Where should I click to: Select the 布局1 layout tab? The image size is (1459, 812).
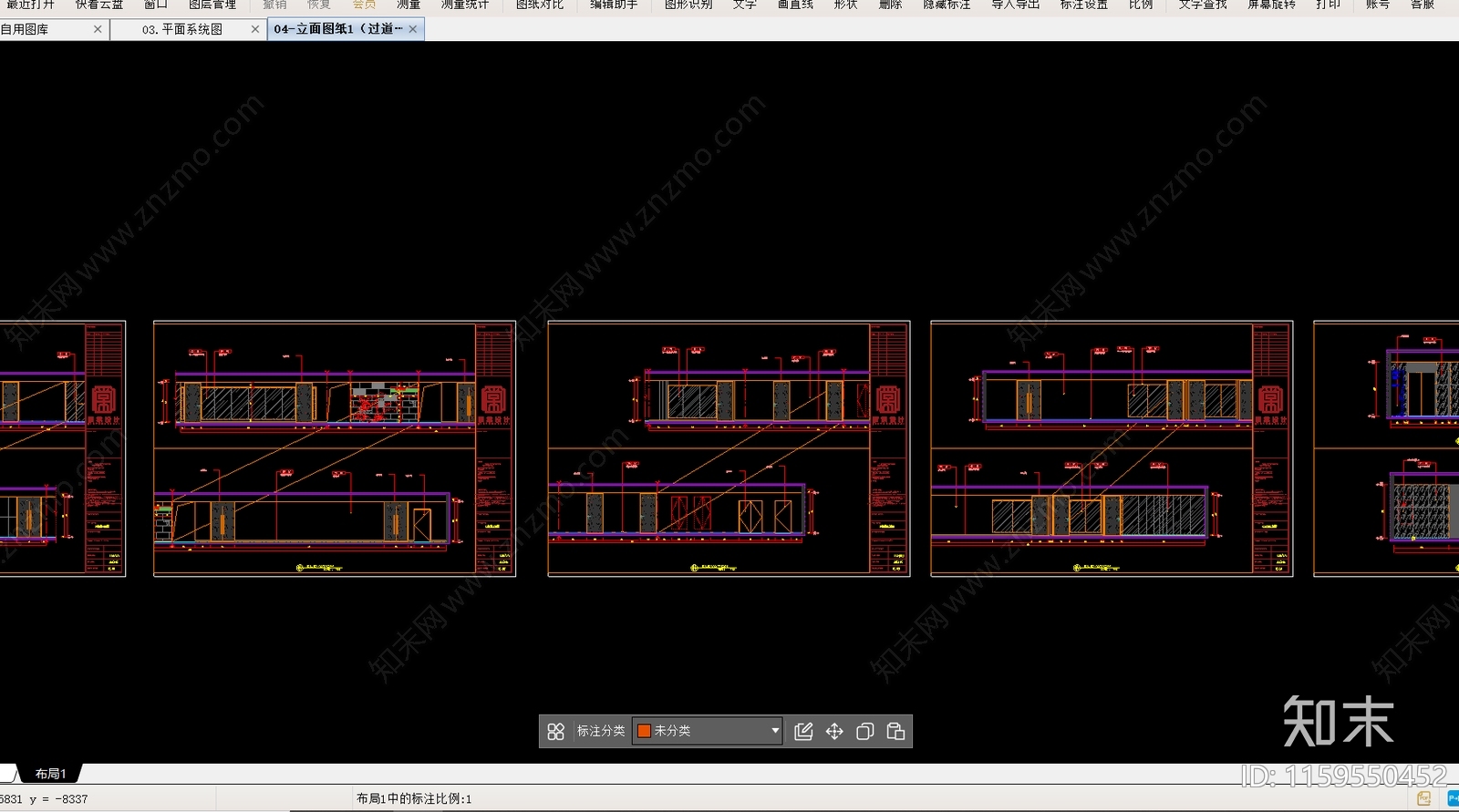[50, 774]
